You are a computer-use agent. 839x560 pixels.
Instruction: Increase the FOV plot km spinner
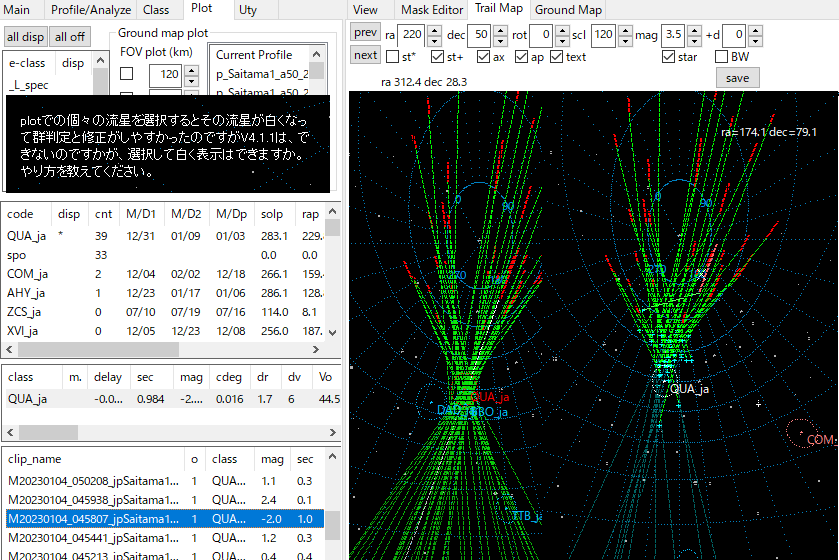(x=192, y=70)
